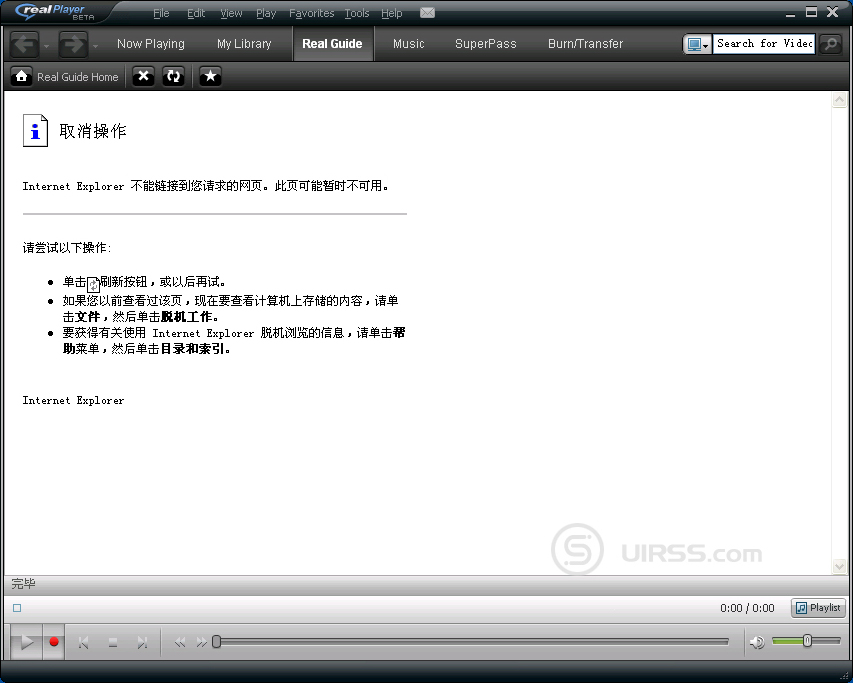Viewport: 853px width, 683px height.
Task: Click the Back navigation arrow
Action: (24, 44)
